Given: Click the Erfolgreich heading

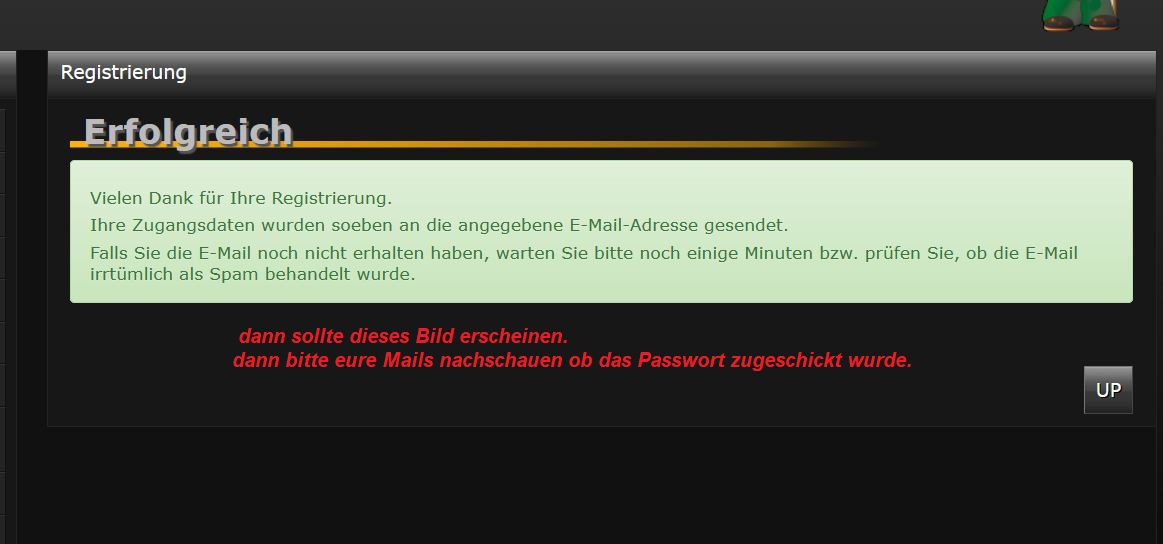Looking at the screenshot, I should (x=188, y=132).
